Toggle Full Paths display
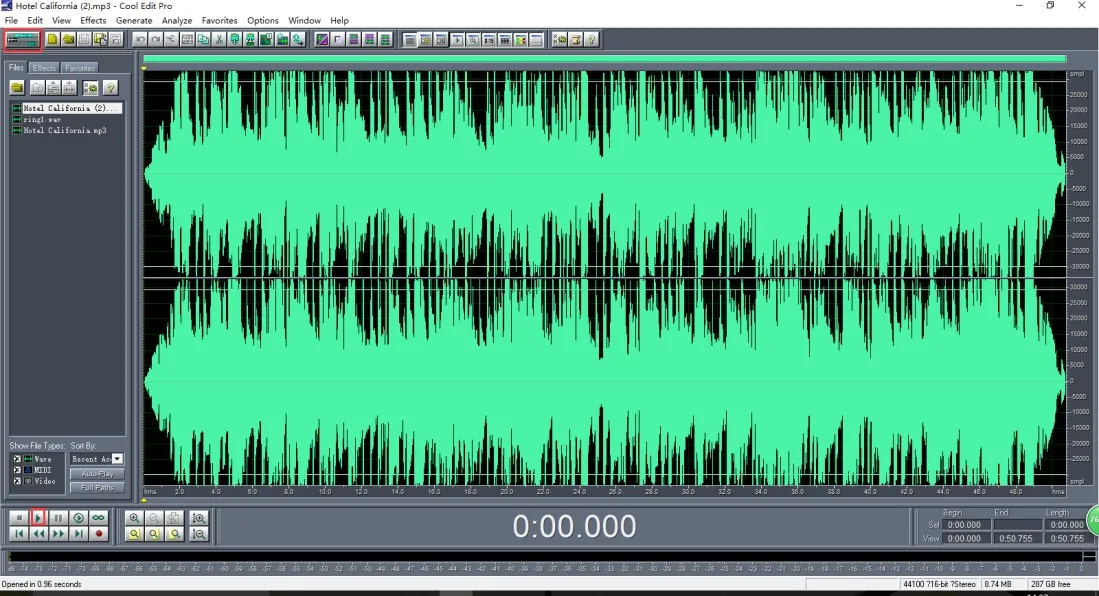Image resolution: width=1099 pixels, height=596 pixels. click(98, 487)
